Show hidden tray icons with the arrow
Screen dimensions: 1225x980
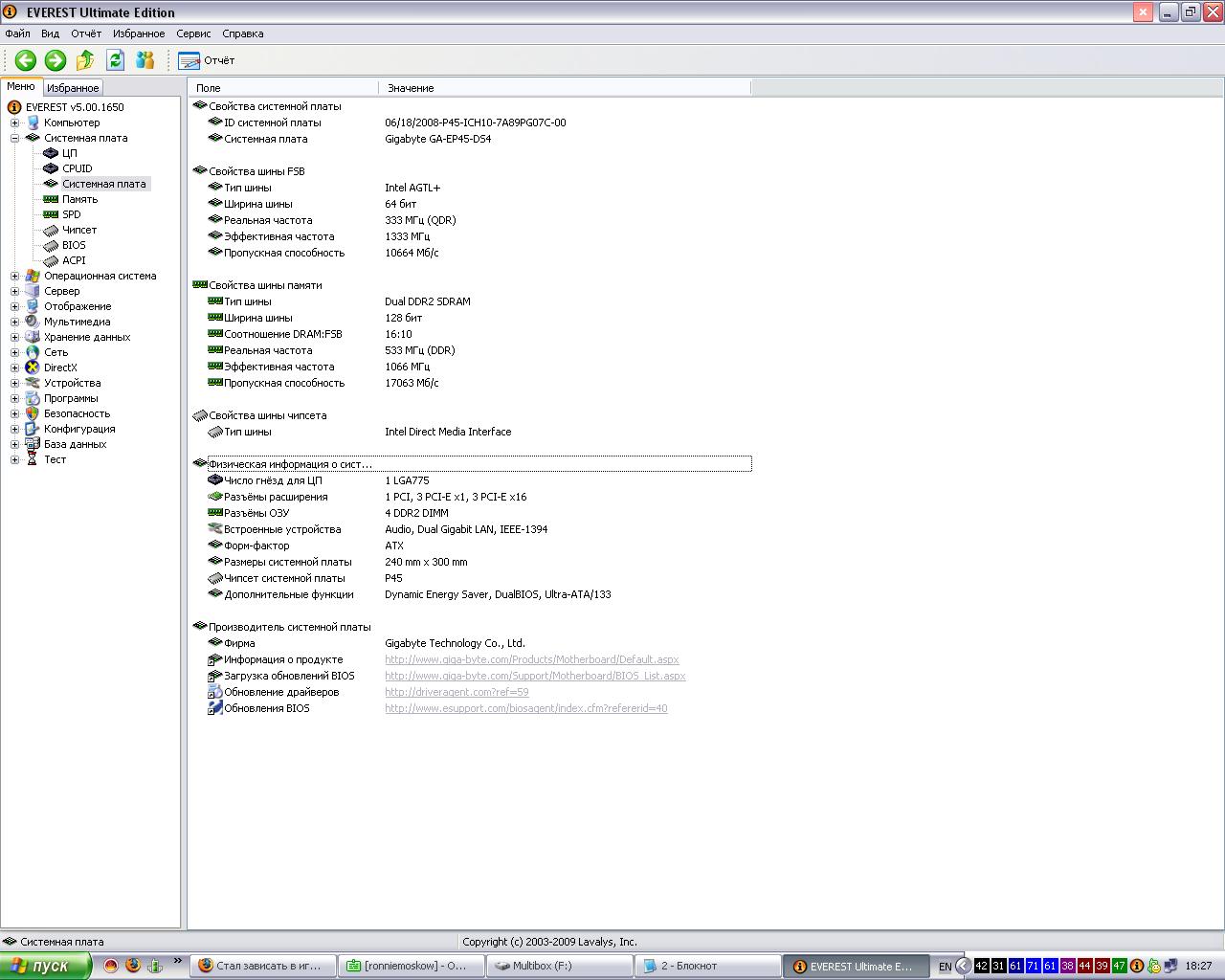click(x=964, y=967)
